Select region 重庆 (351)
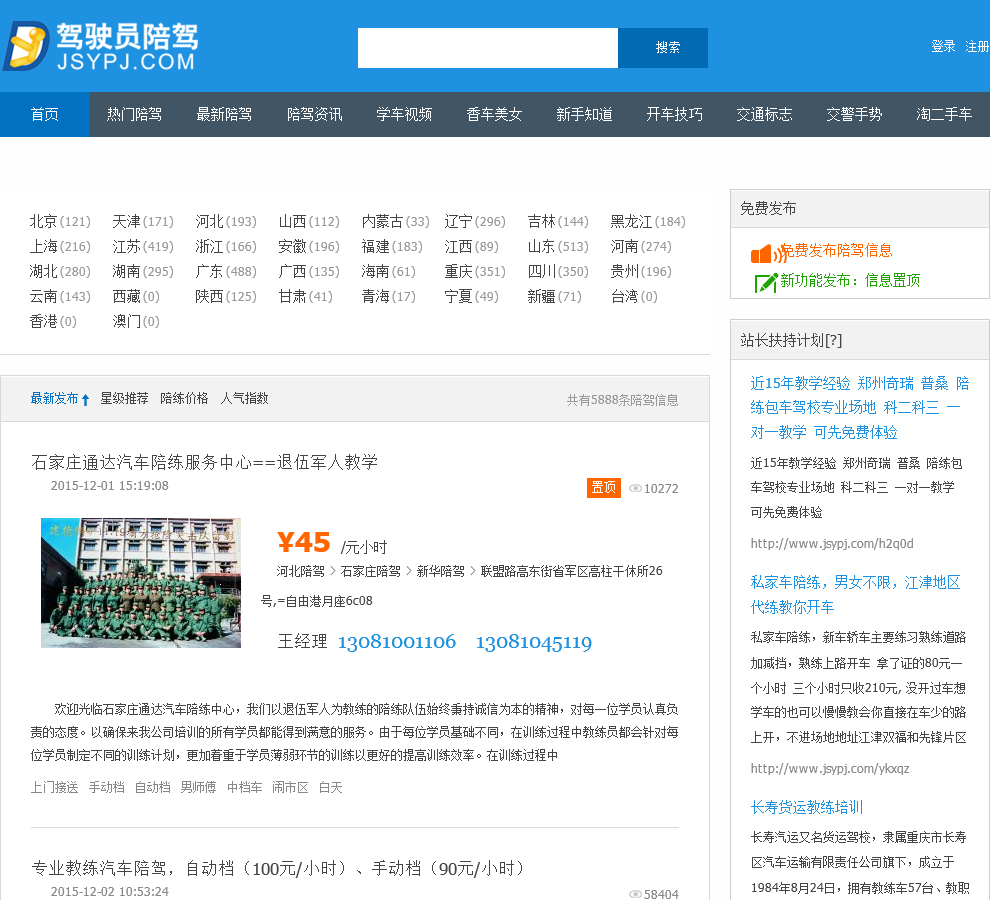Viewport: 990px width, 900px height. (475, 272)
